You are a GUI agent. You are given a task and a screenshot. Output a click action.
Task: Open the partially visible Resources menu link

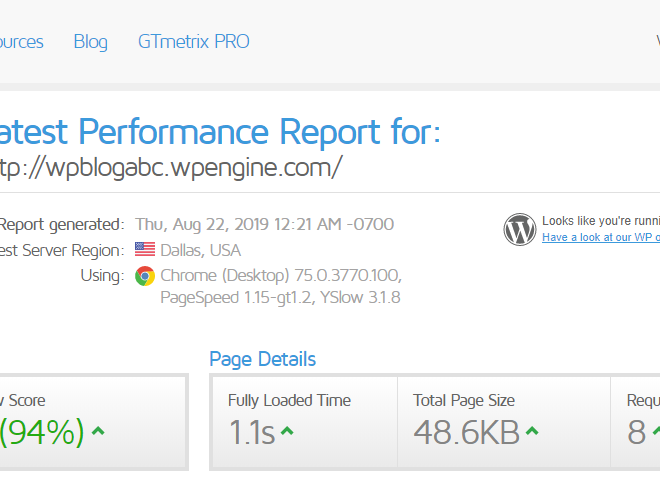coord(21,42)
